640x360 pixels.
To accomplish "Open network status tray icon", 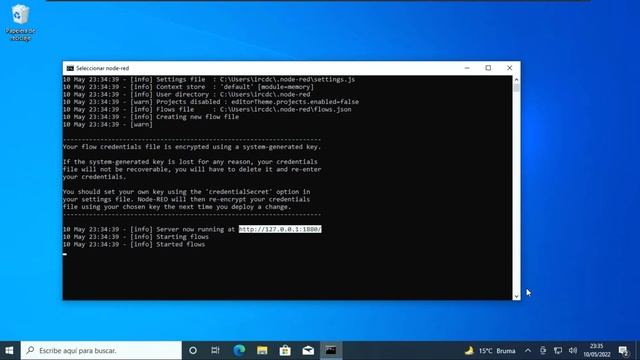I will click(x=558, y=351).
